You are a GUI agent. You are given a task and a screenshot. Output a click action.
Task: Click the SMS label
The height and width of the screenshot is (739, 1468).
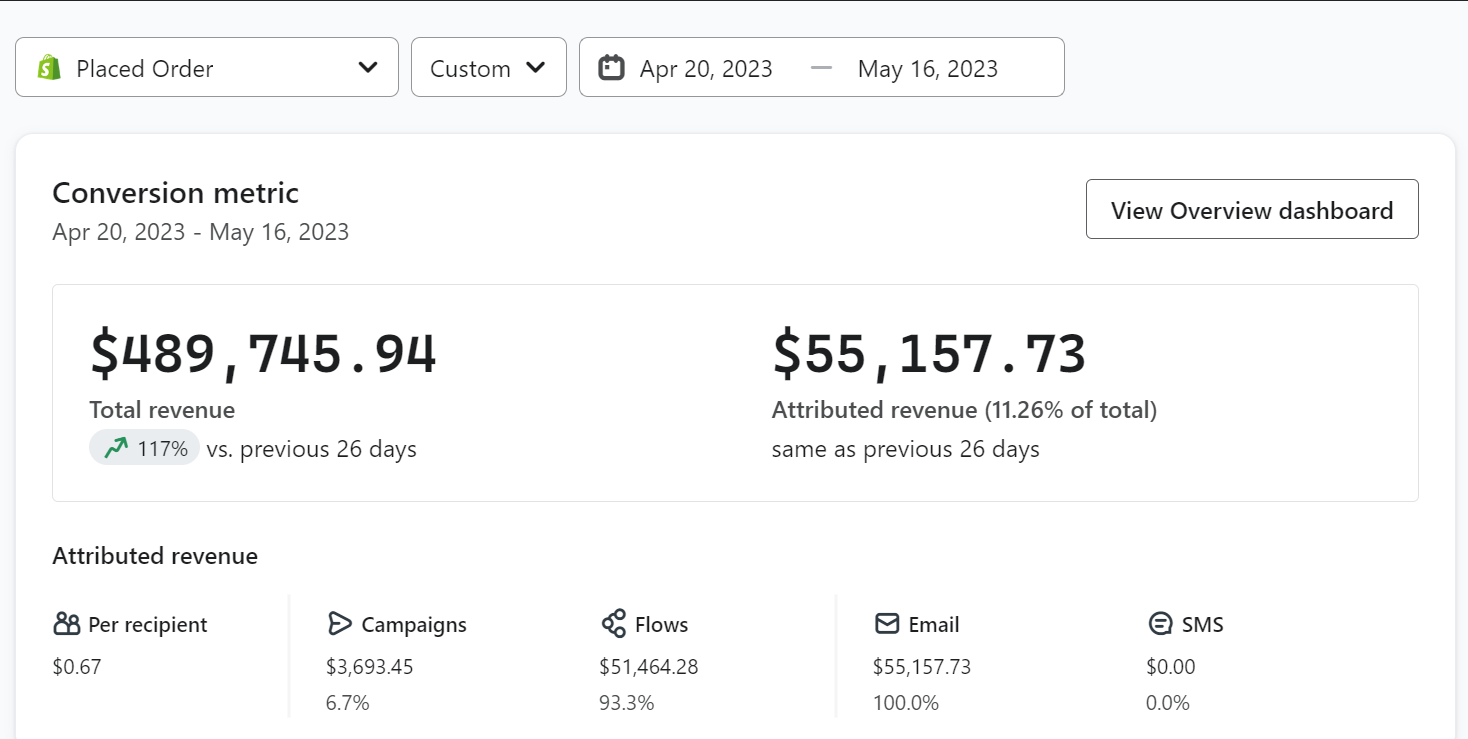[x=1203, y=624]
